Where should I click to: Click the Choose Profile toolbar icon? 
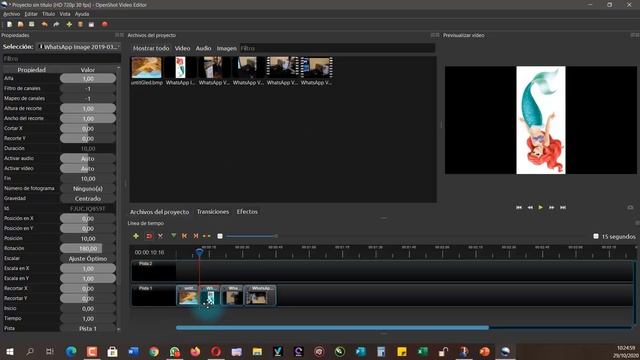coord(80,24)
